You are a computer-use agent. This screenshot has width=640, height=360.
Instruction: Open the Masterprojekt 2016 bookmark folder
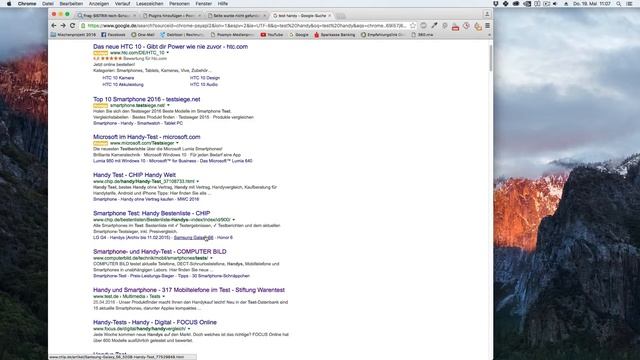pos(73,35)
